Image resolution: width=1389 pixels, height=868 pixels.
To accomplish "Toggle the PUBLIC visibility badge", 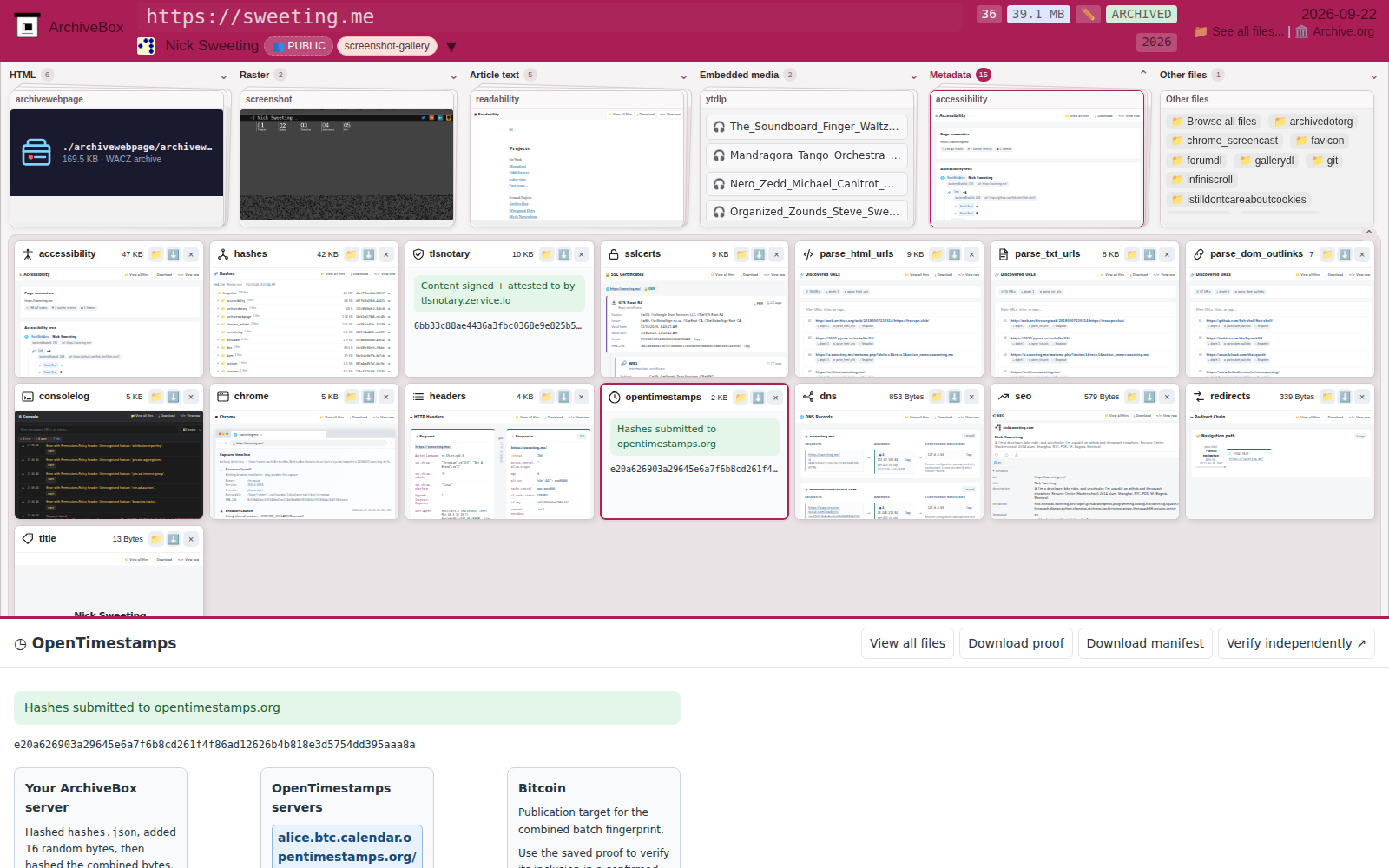I will point(299,46).
